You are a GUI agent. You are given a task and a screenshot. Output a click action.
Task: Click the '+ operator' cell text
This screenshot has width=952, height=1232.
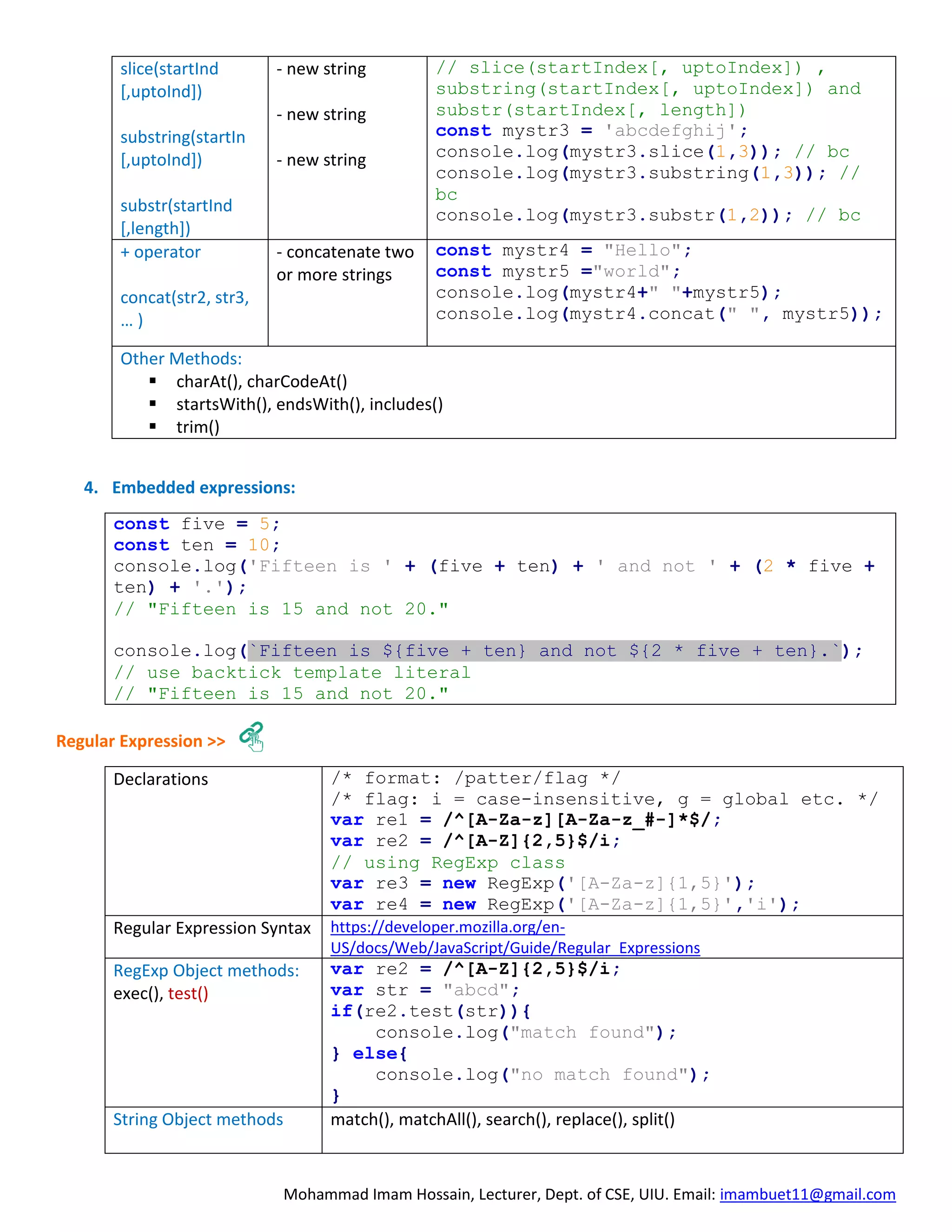160,252
